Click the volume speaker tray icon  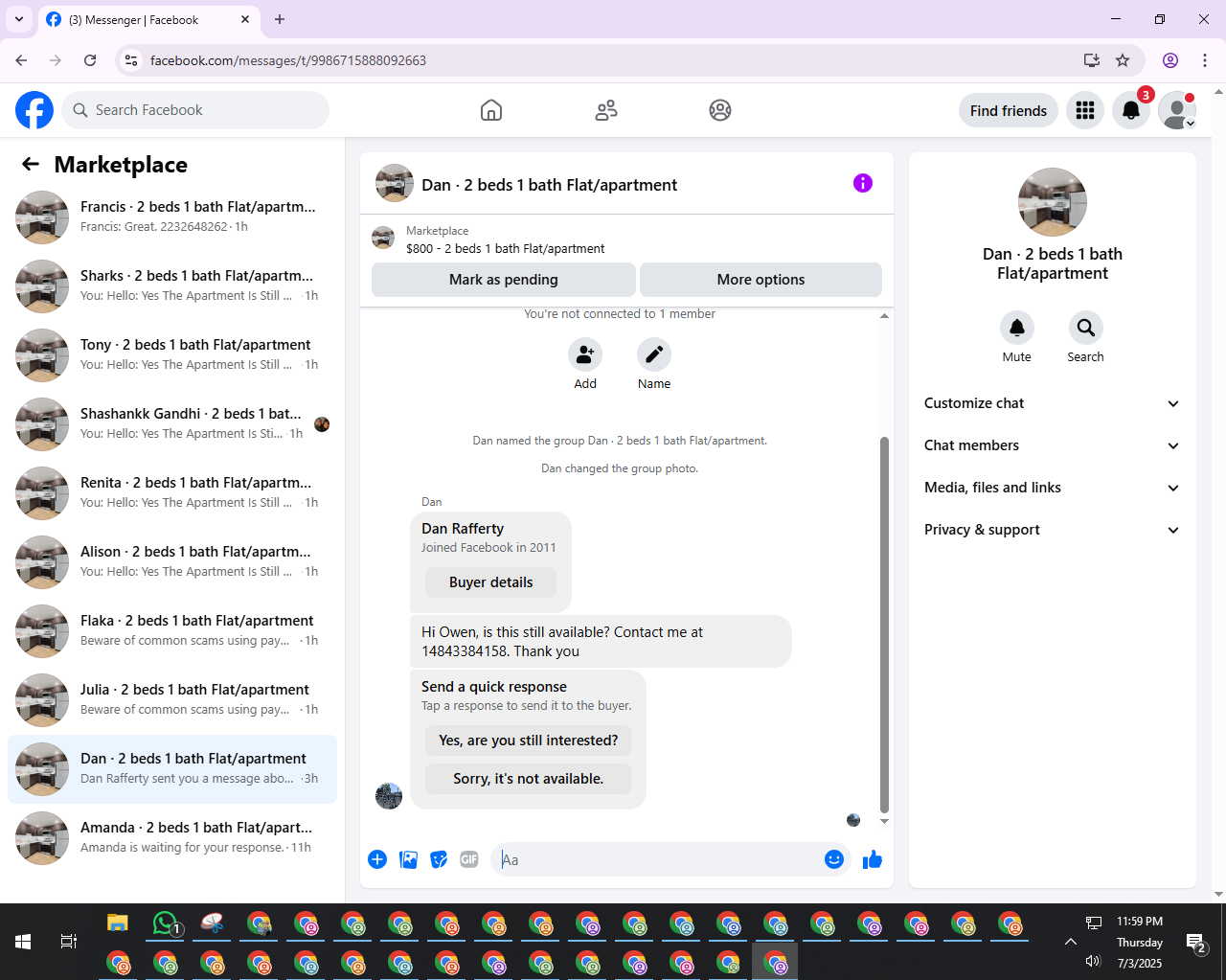[x=1093, y=961]
